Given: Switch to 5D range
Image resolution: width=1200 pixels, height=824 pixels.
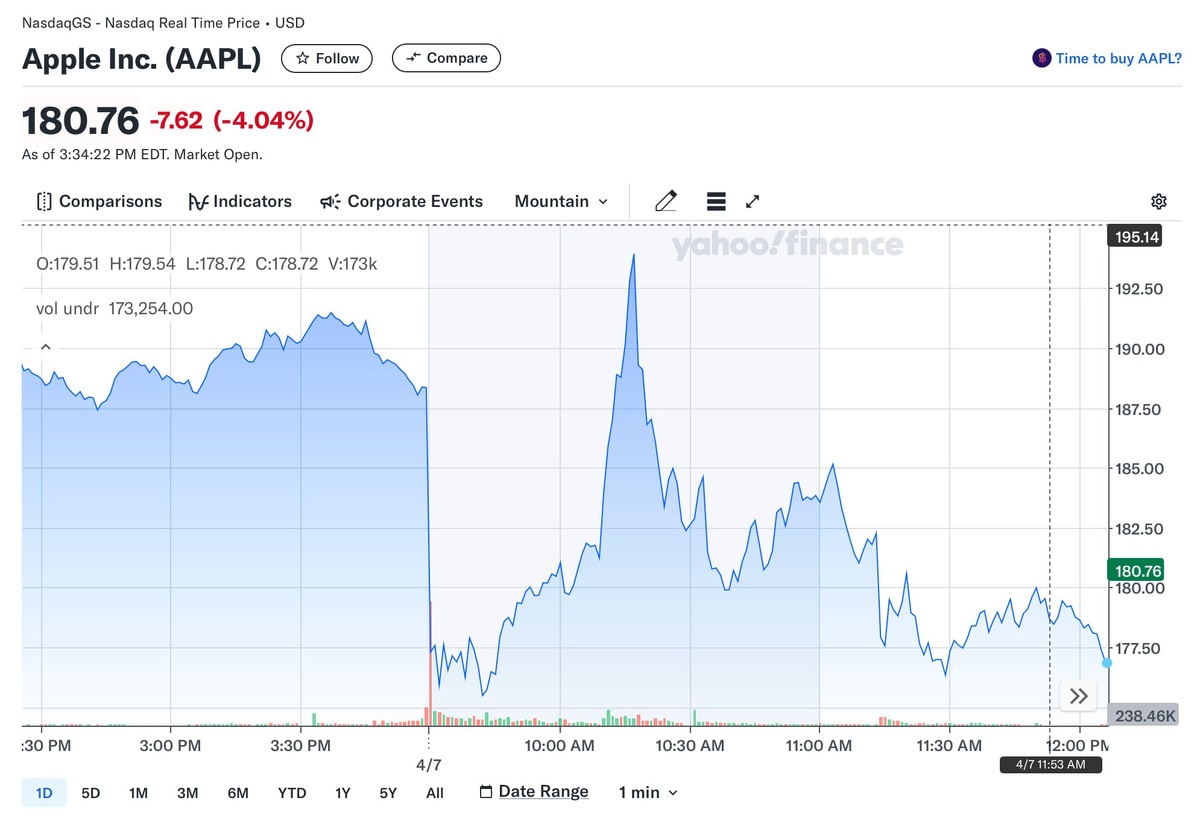Looking at the screenshot, I should point(91,793).
